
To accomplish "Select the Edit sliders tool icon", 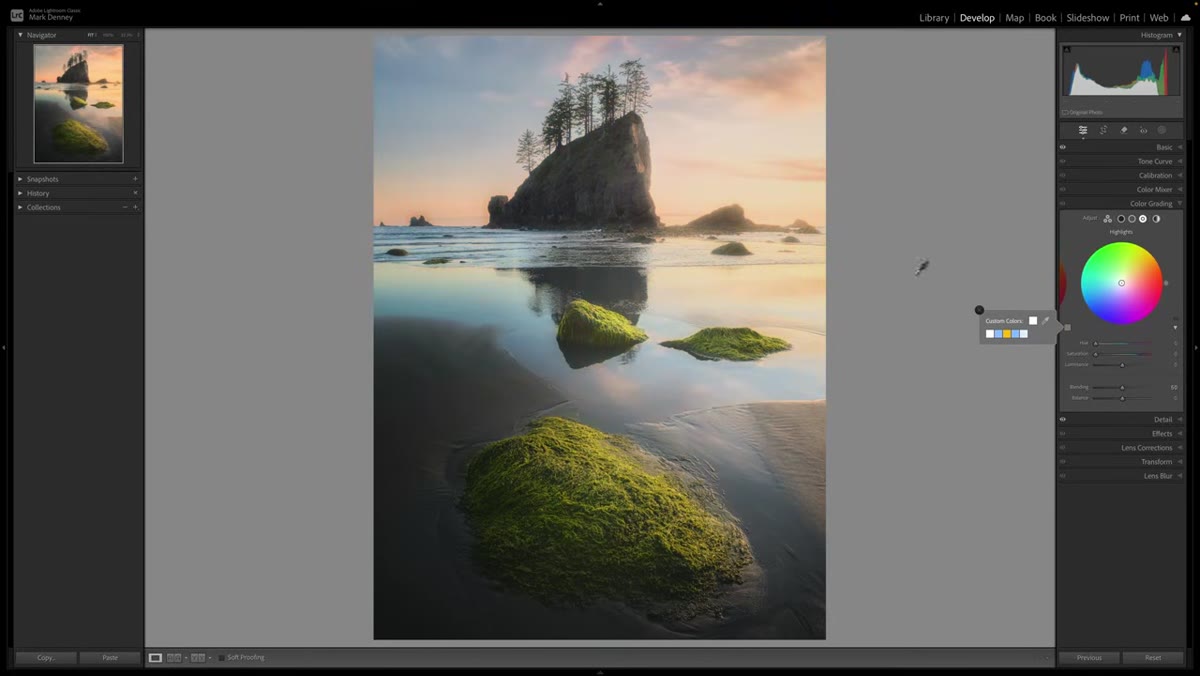I will pyautogui.click(x=1083, y=130).
